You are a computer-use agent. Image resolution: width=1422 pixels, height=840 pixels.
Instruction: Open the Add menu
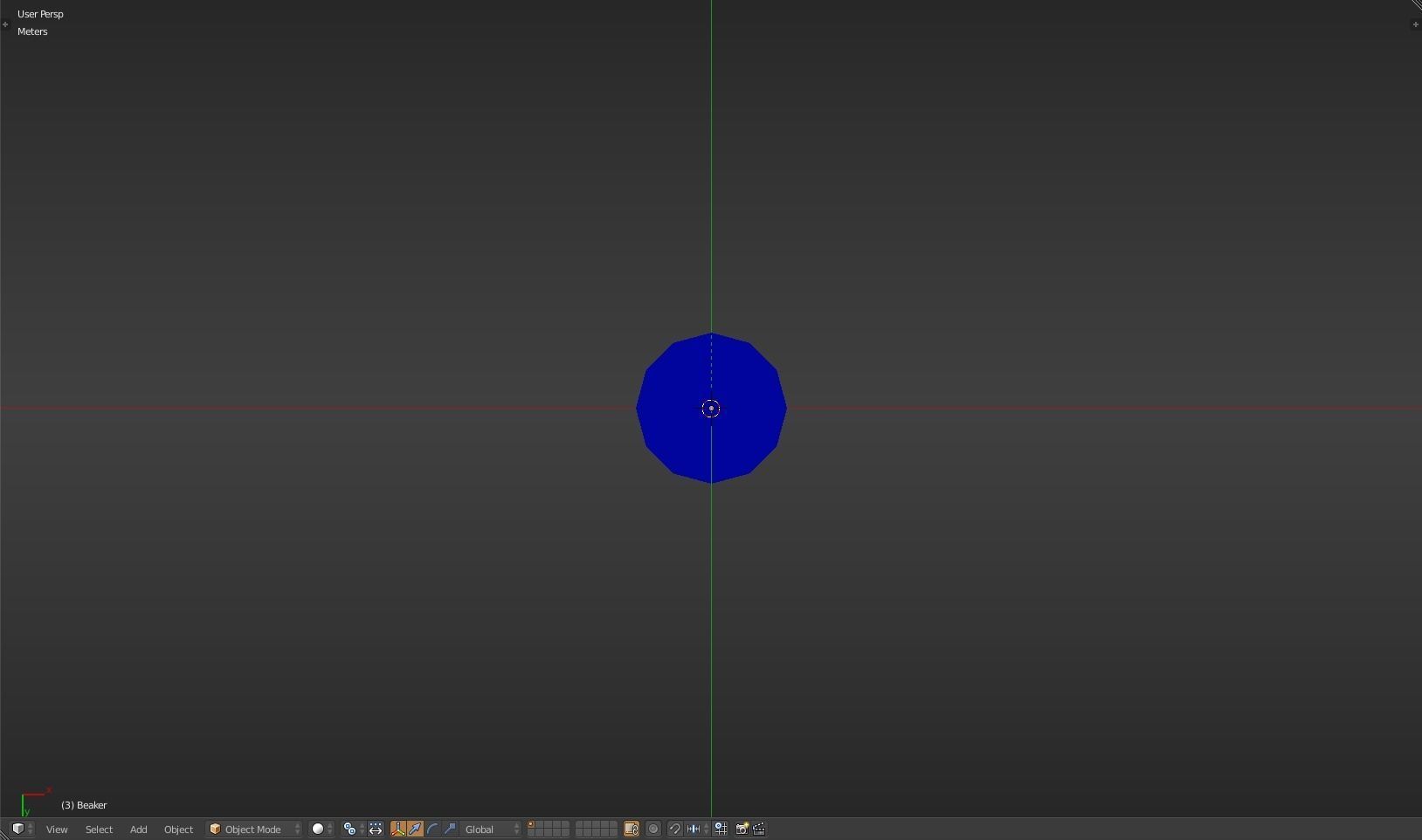coord(138,830)
